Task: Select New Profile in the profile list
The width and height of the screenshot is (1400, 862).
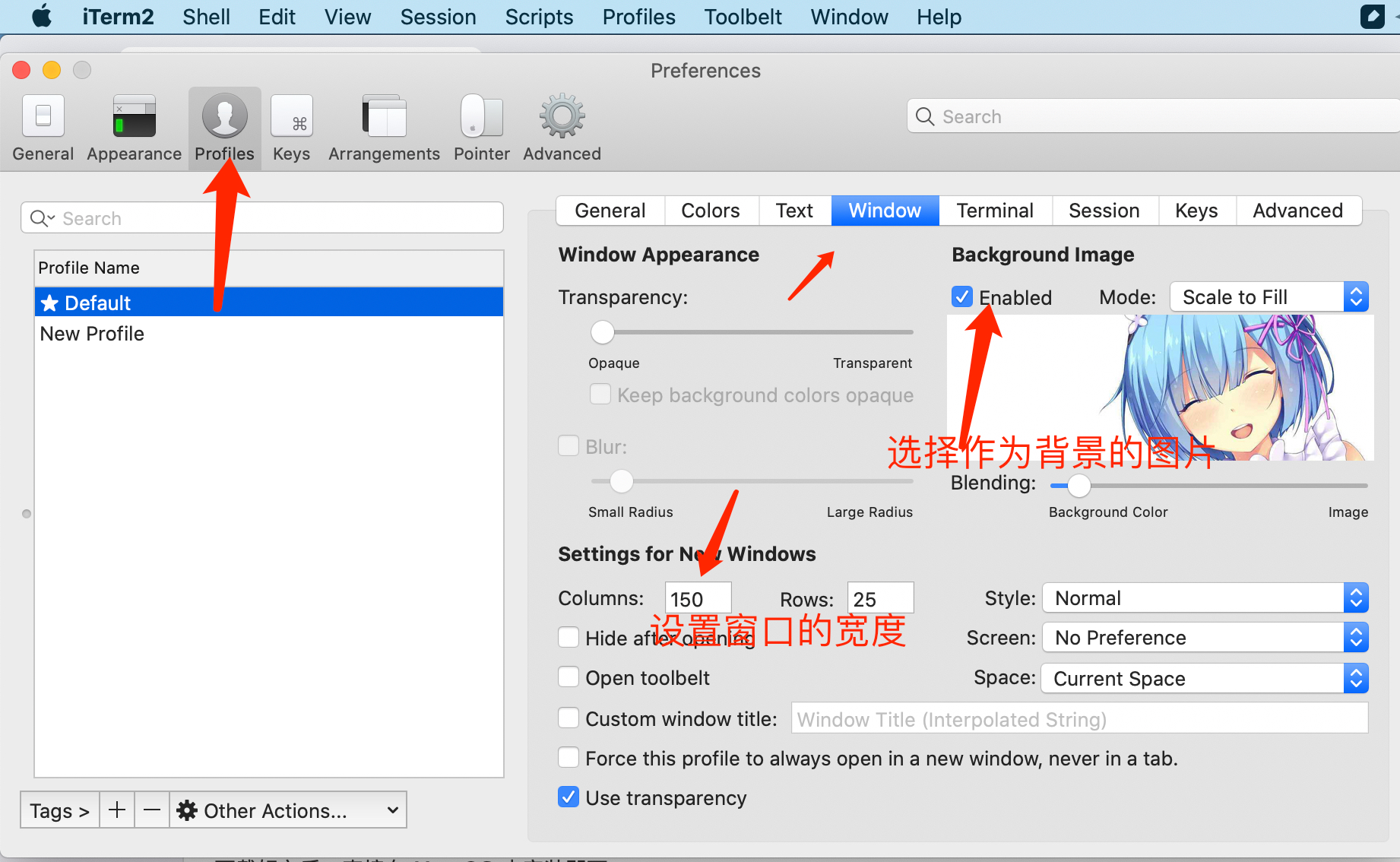Action: pyautogui.click(x=269, y=334)
